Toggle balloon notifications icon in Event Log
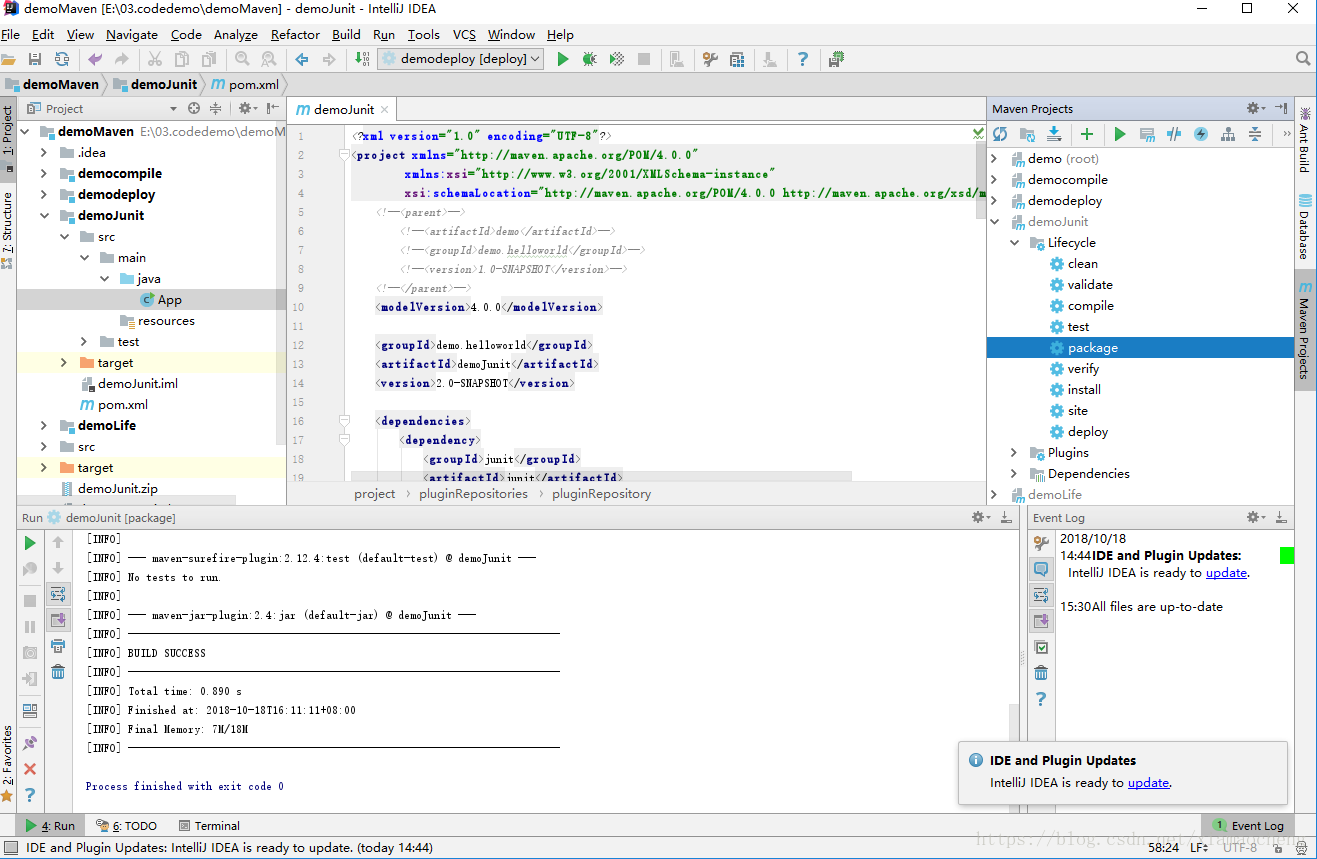This screenshot has height=859, width=1317. tap(1041, 569)
